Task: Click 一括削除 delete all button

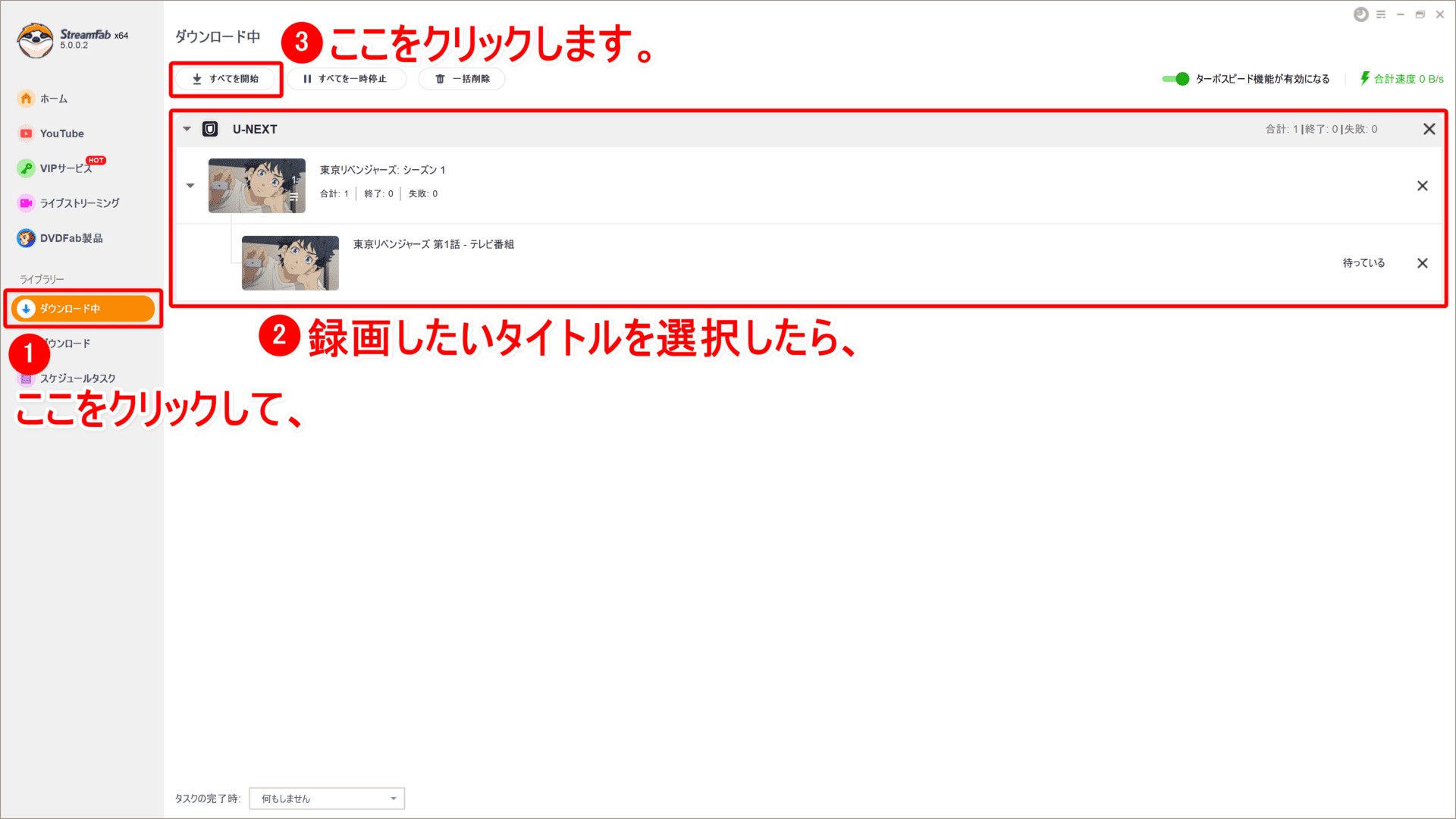Action: coord(462,79)
